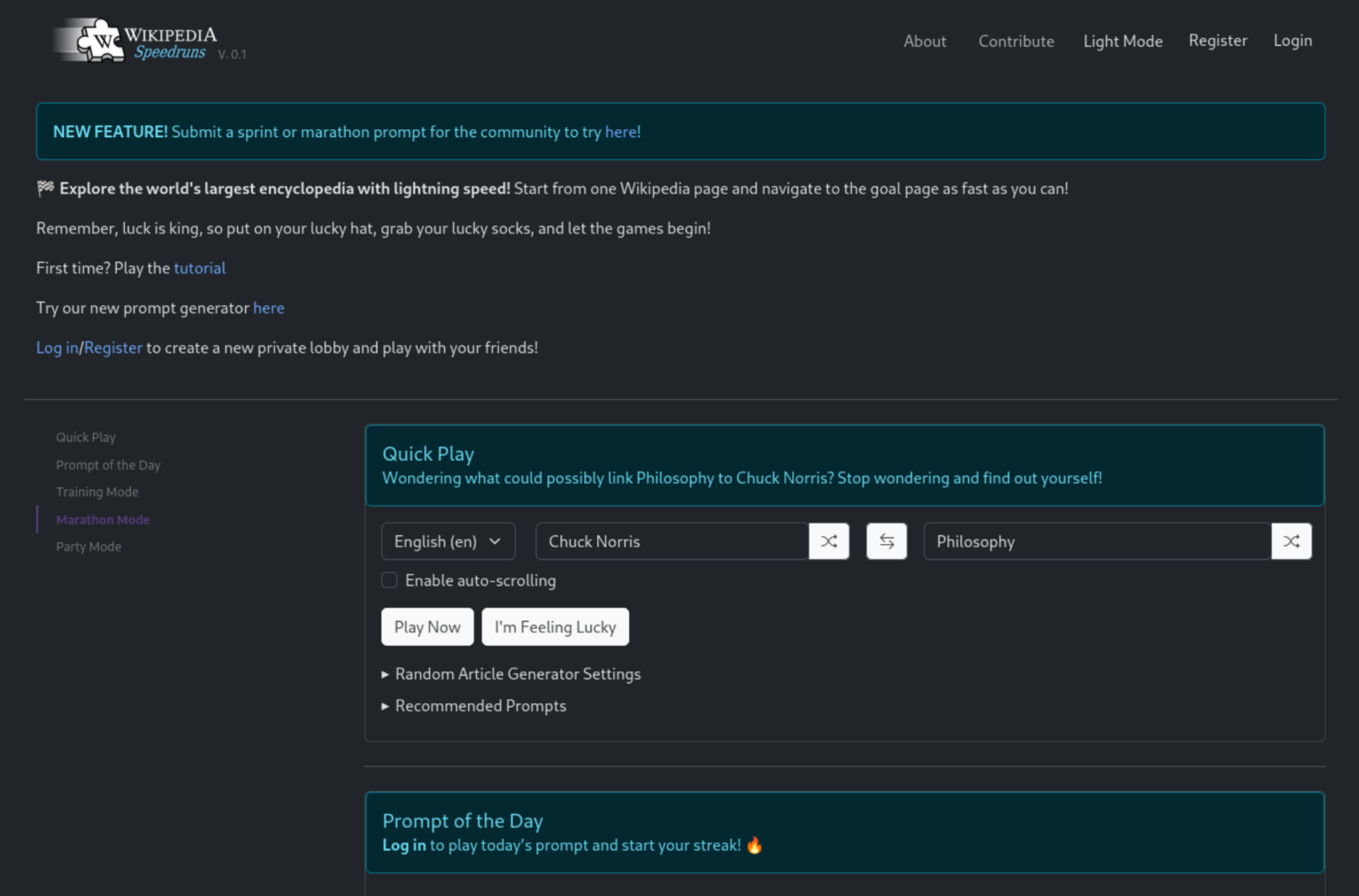Click the Register link in the navbar
Image resolution: width=1359 pixels, height=896 pixels.
point(1217,41)
